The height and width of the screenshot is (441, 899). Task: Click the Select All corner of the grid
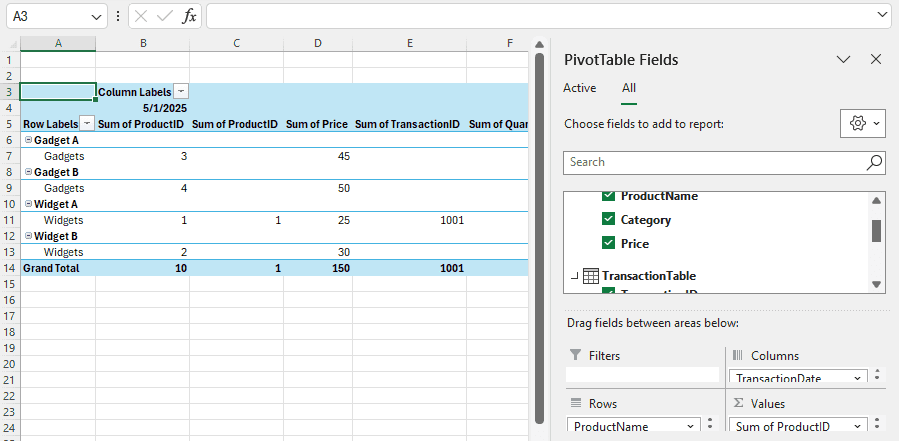point(10,44)
